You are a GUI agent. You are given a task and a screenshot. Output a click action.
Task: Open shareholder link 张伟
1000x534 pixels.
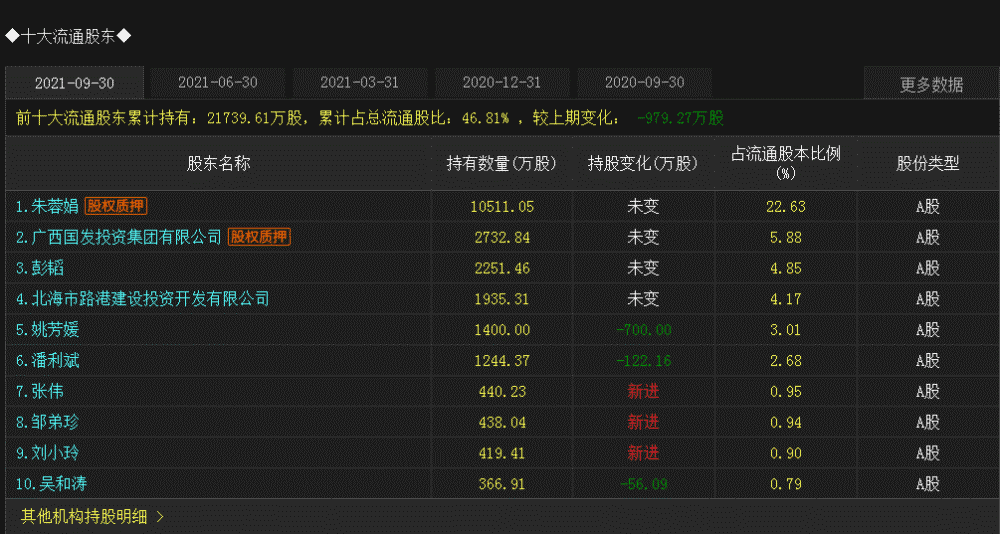coord(48,391)
